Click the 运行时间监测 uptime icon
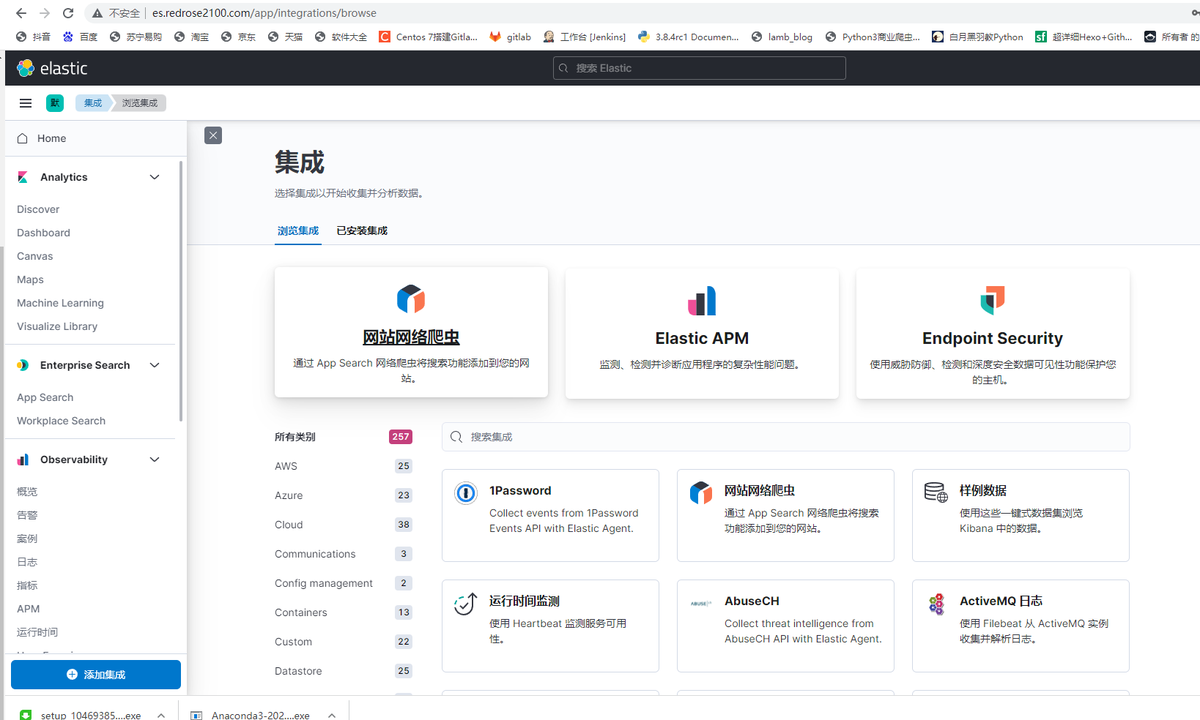The width and height of the screenshot is (1200, 720). [465, 603]
